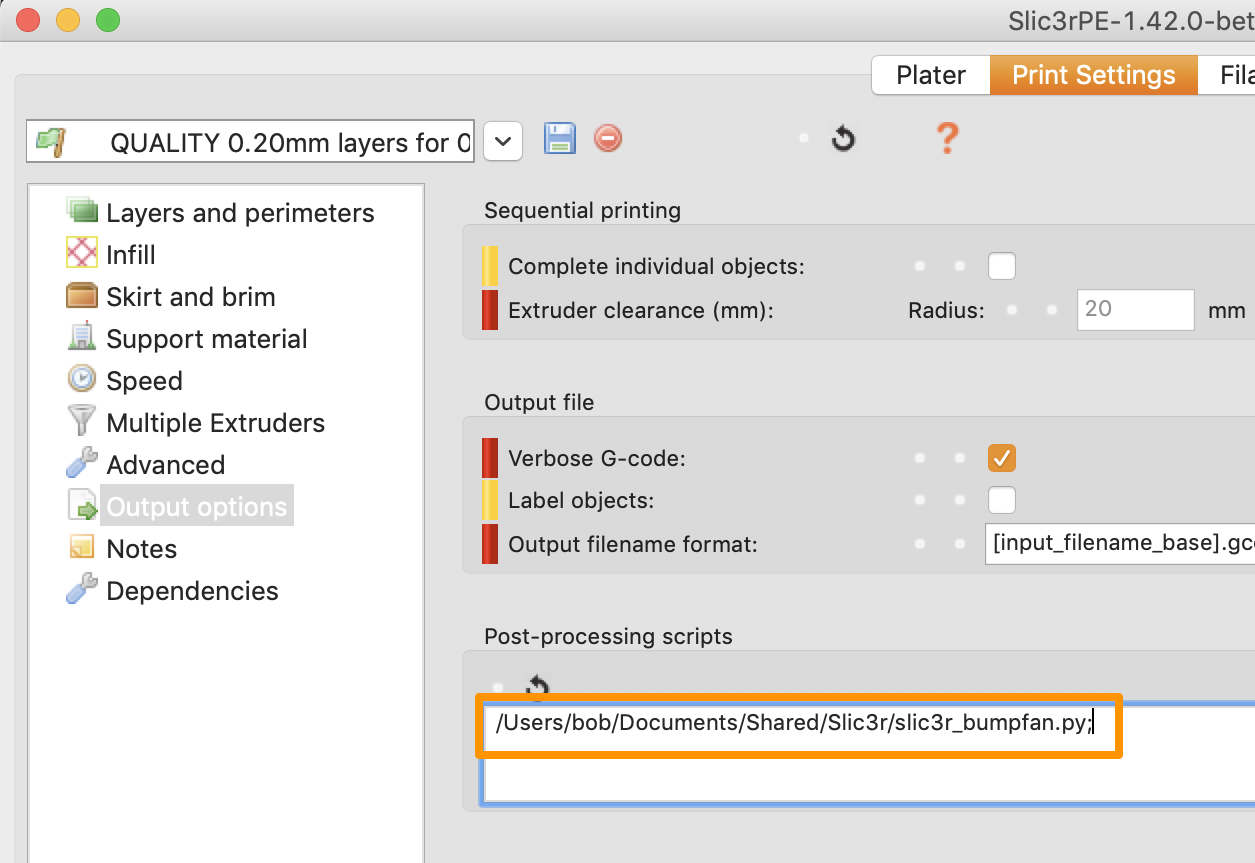The height and width of the screenshot is (863, 1255).
Task: Select QUALITY 0.20mm layers profile
Action: tap(250, 142)
